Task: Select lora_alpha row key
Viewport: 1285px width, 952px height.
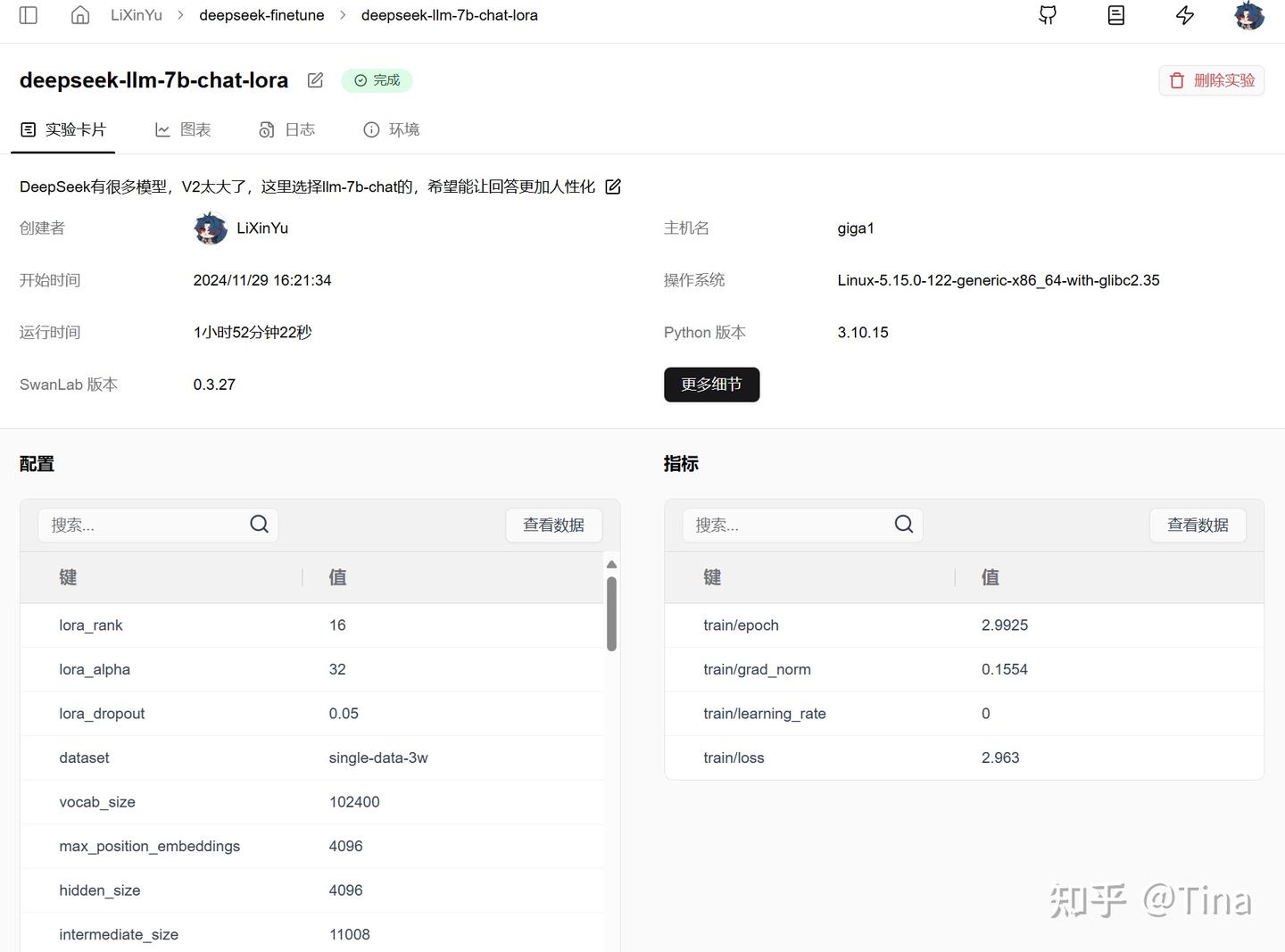Action: coord(95,669)
